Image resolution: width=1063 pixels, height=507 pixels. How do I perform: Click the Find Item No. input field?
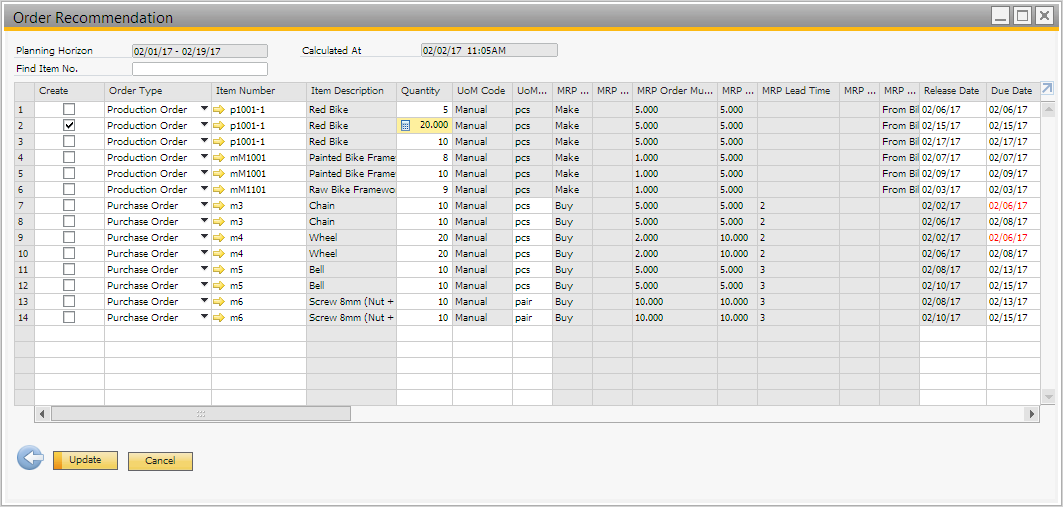[x=199, y=69]
